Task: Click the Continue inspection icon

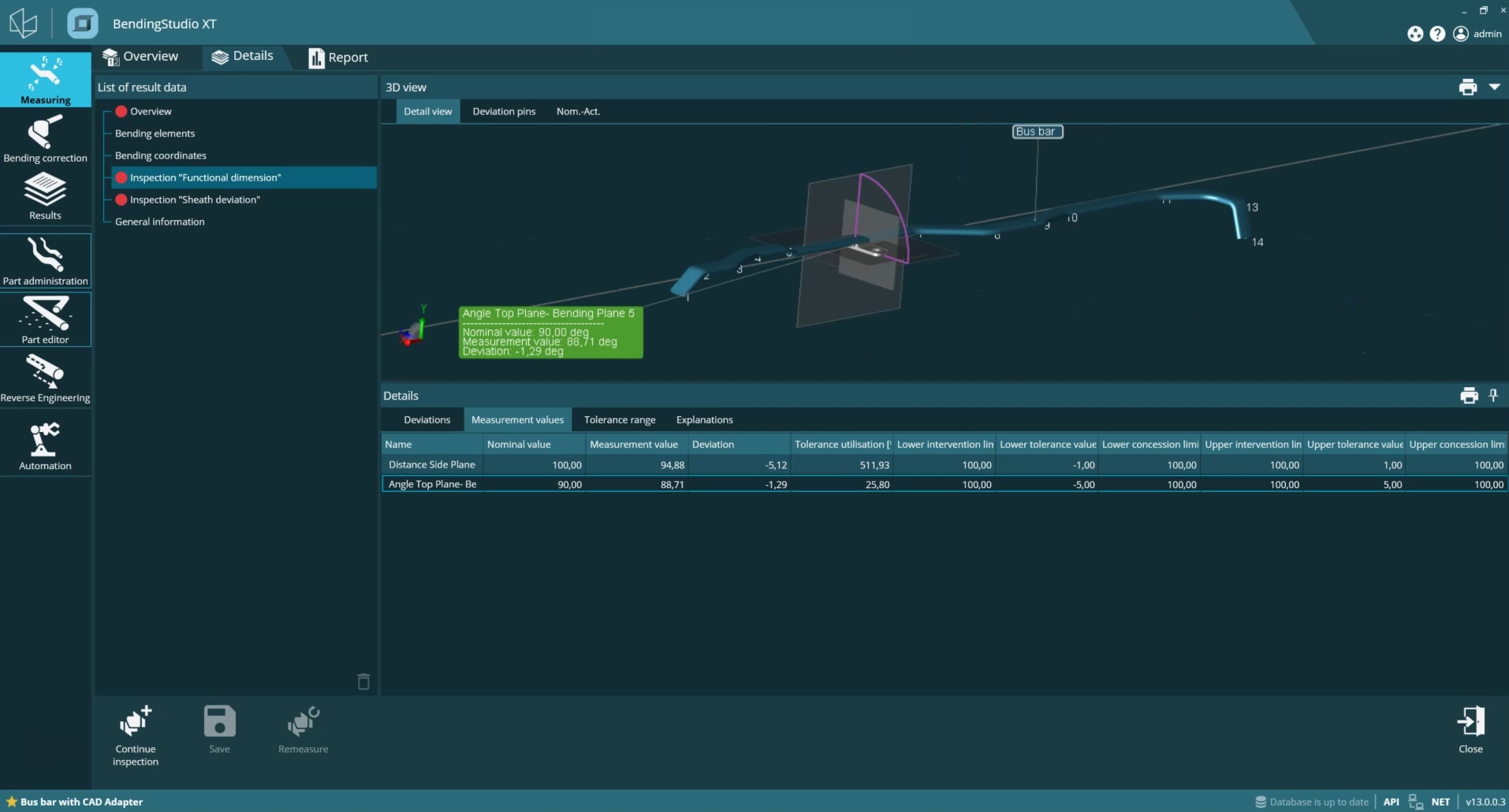Action: coord(136,735)
